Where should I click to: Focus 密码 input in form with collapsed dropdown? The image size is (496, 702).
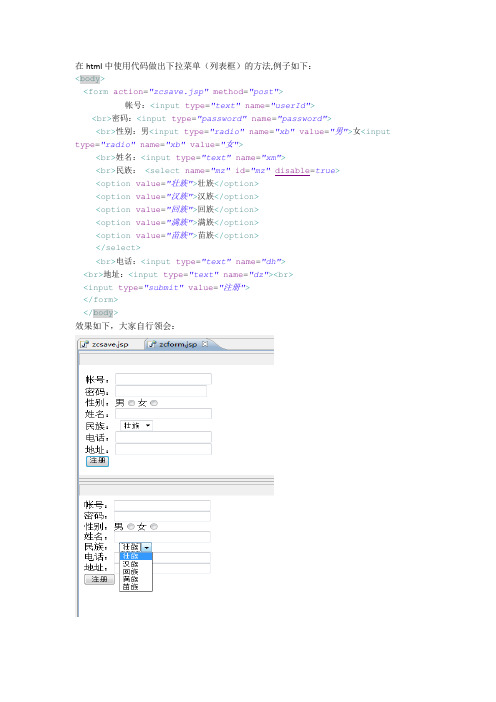point(161,391)
